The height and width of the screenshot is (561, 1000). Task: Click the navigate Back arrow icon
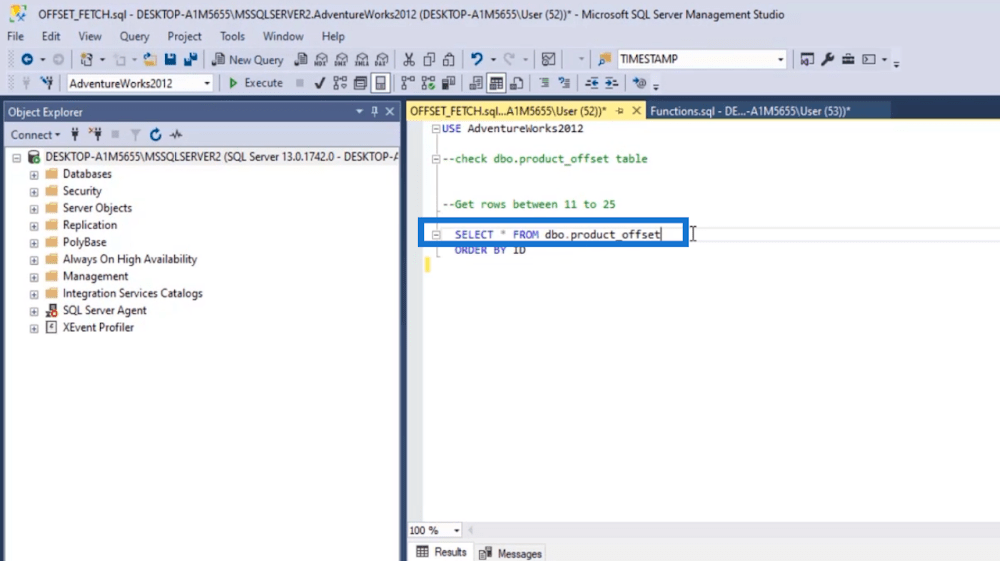[27, 59]
